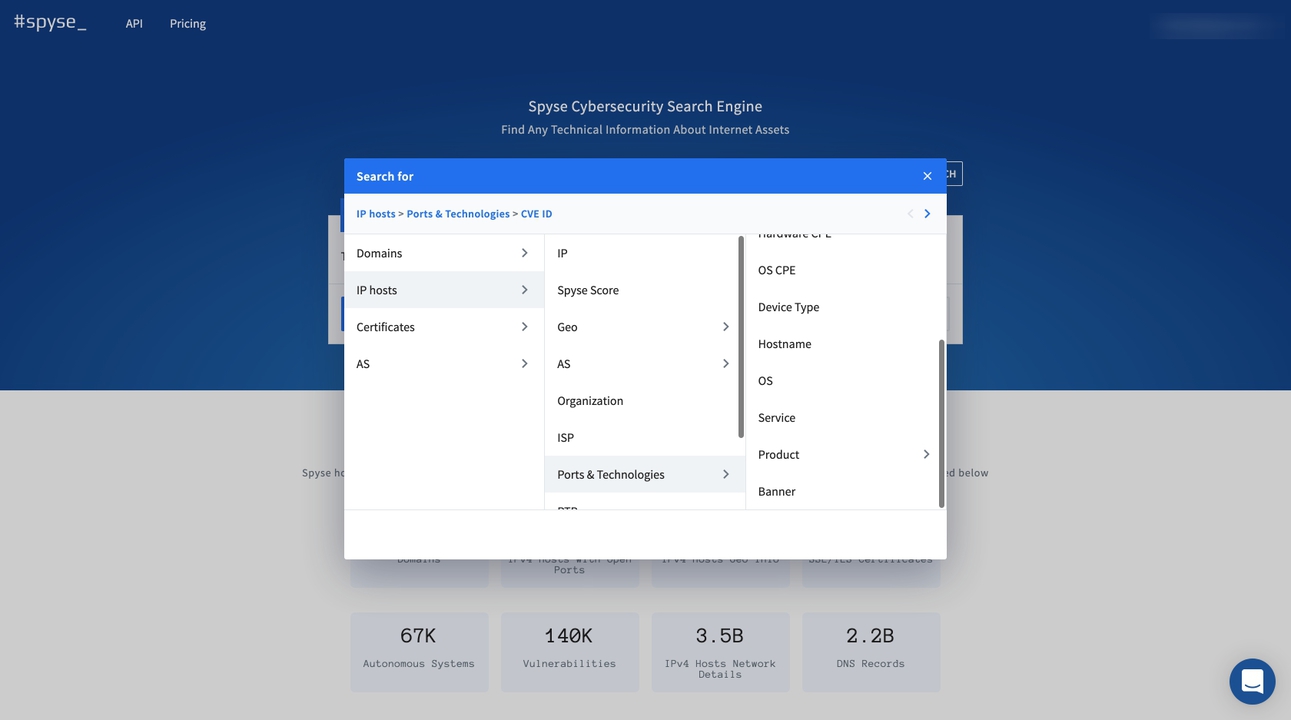Select the Device Type filter
1291x720 pixels.
[x=789, y=307]
